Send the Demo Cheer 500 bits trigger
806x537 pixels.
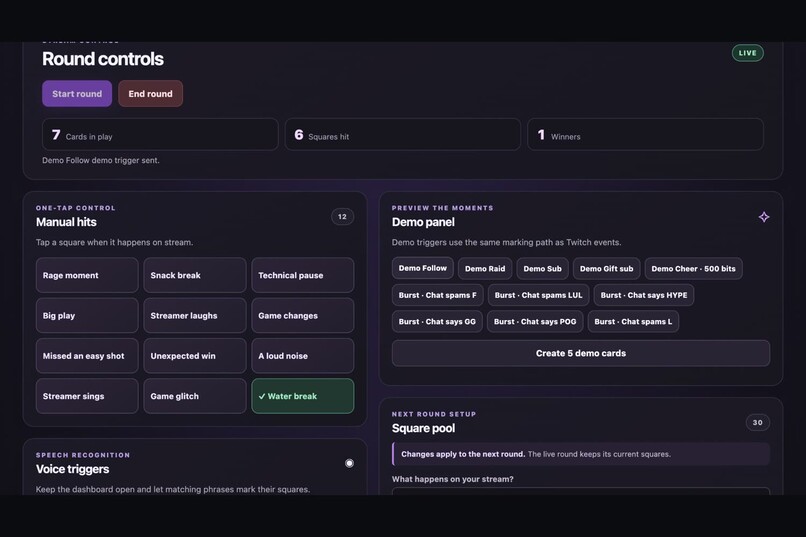(693, 269)
